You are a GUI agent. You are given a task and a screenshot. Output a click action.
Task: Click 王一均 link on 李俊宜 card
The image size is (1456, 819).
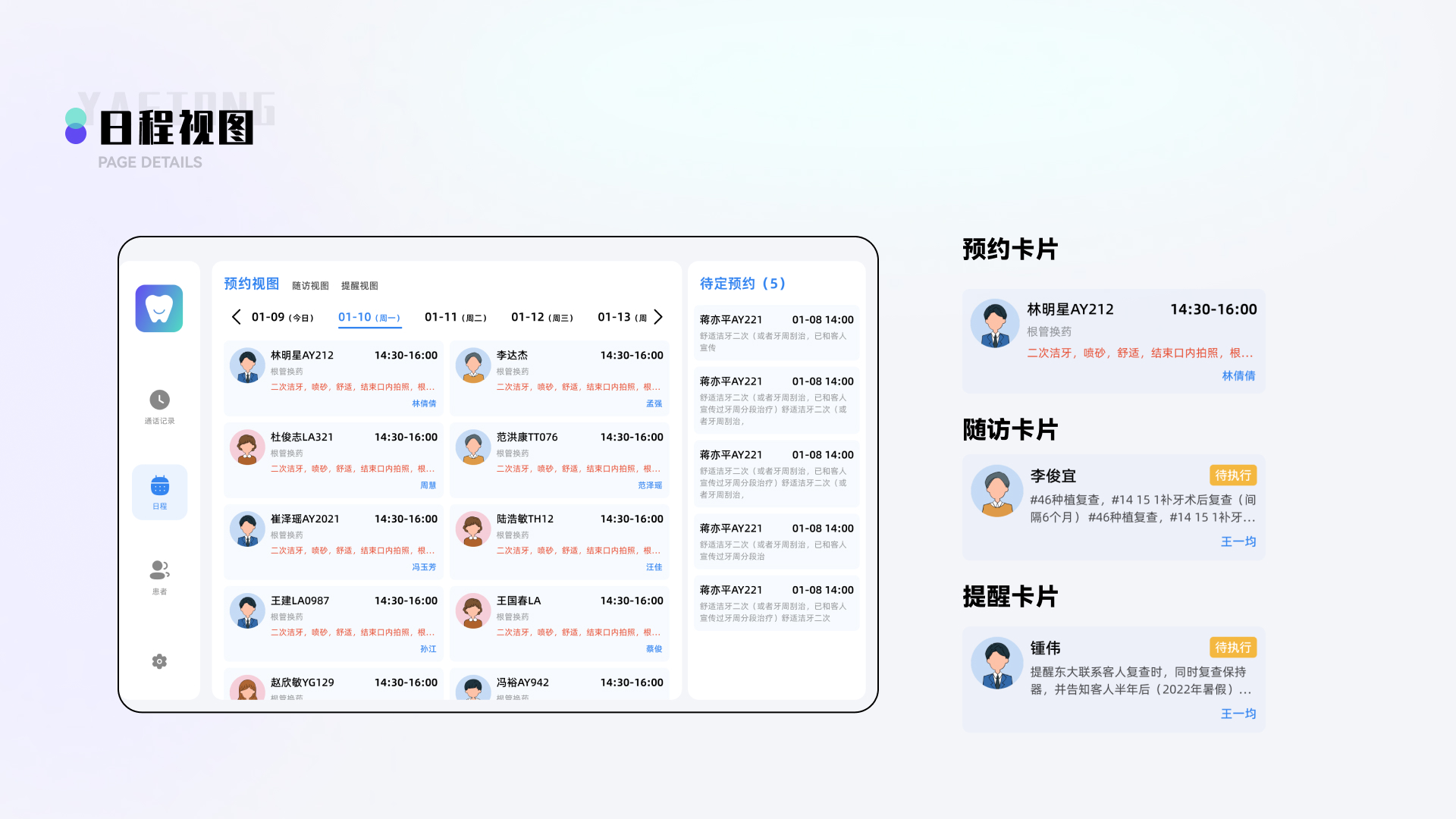click(x=1238, y=541)
